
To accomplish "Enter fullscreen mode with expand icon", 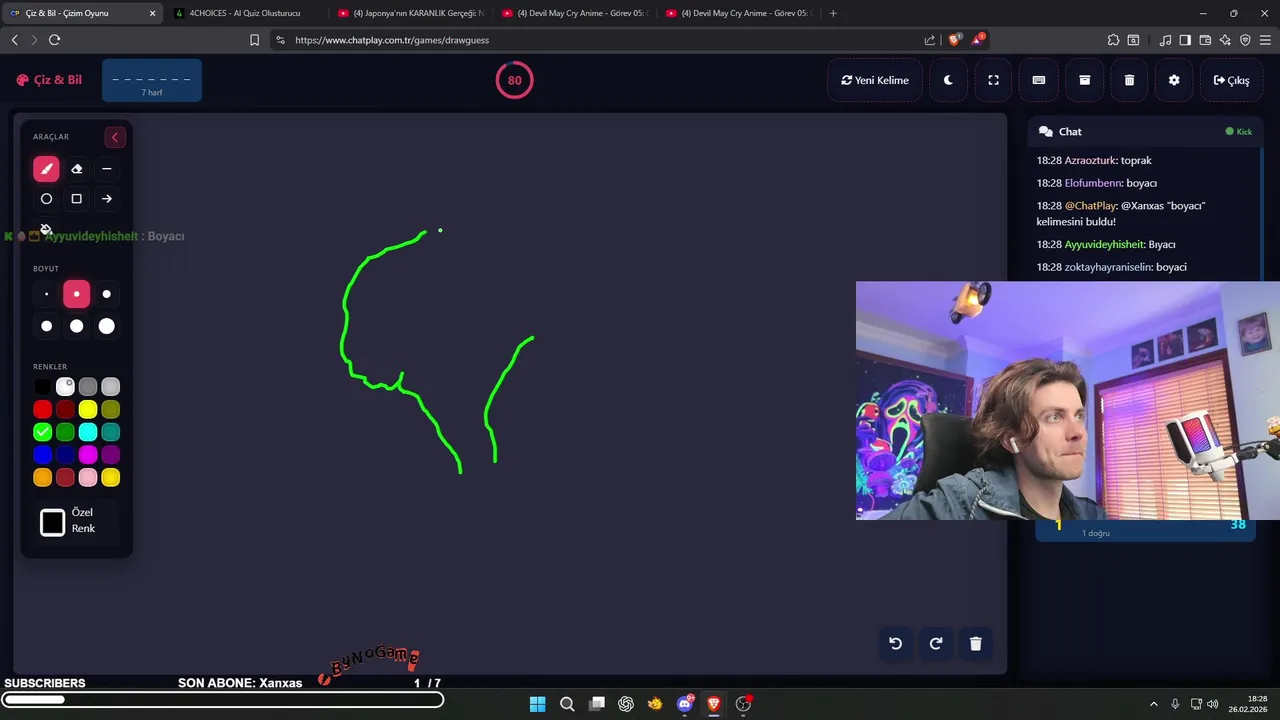I will [x=993, y=80].
